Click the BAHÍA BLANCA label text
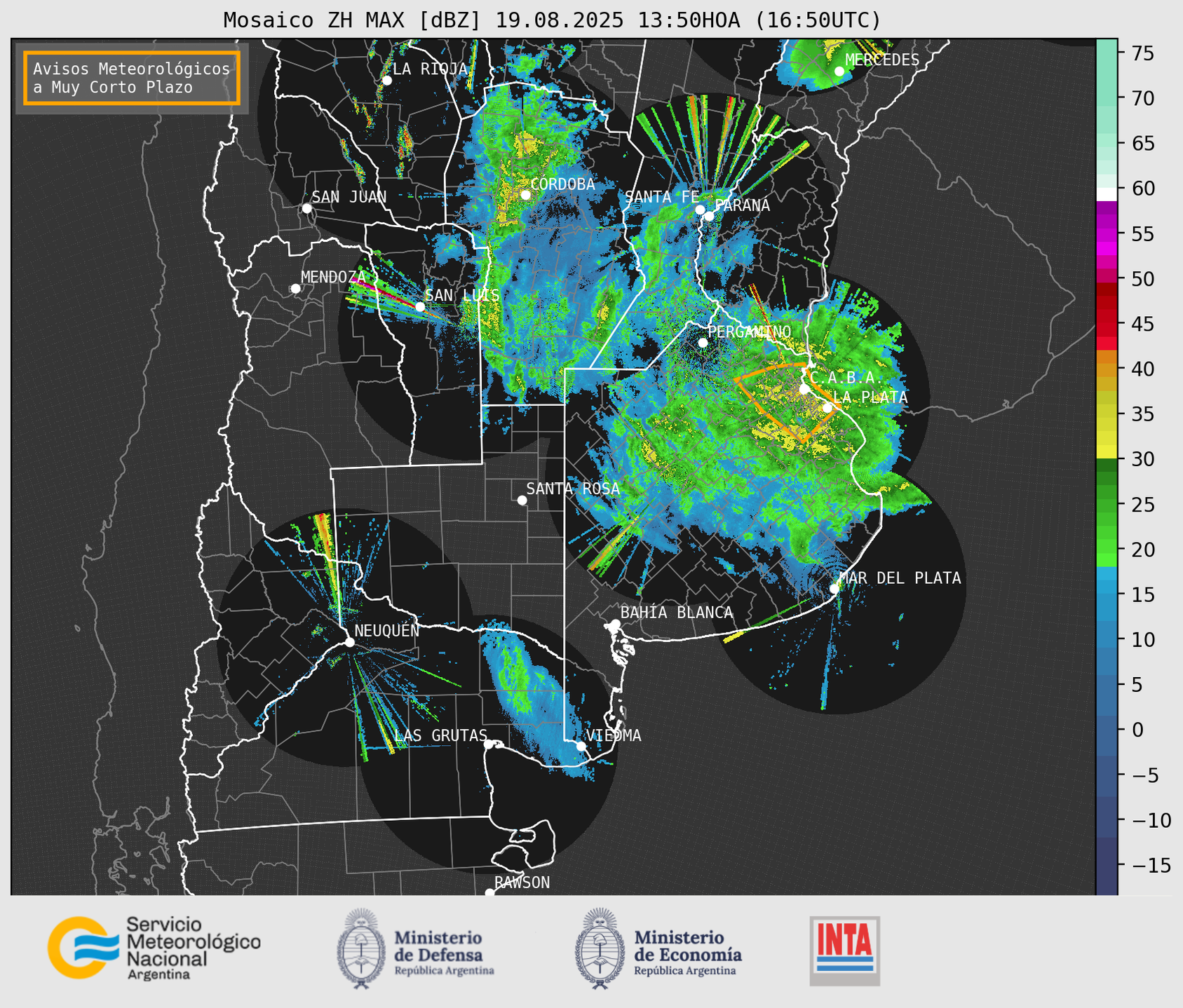 pyautogui.click(x=677, y=613)
